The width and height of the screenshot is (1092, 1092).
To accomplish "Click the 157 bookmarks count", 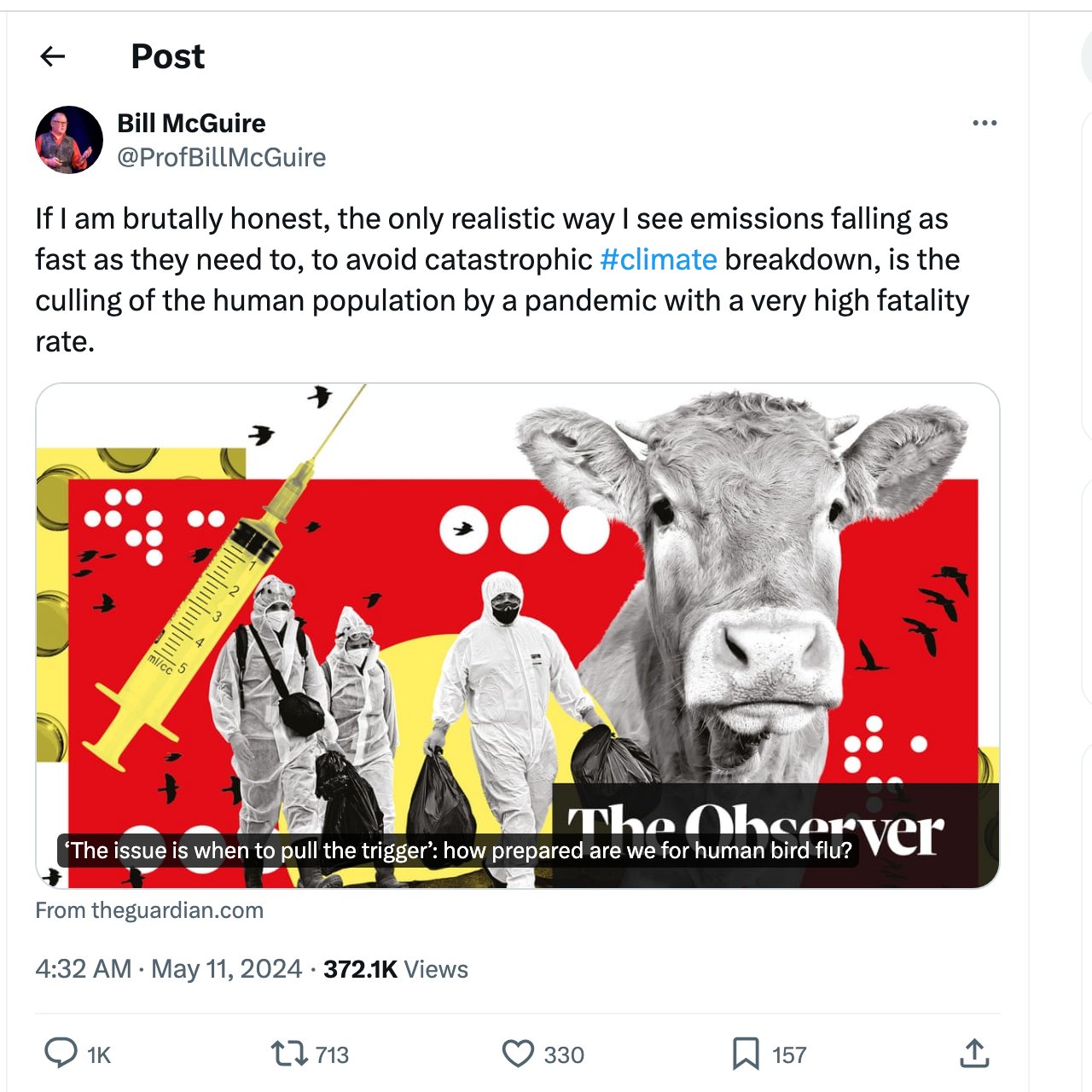I will coord(789,1055).
